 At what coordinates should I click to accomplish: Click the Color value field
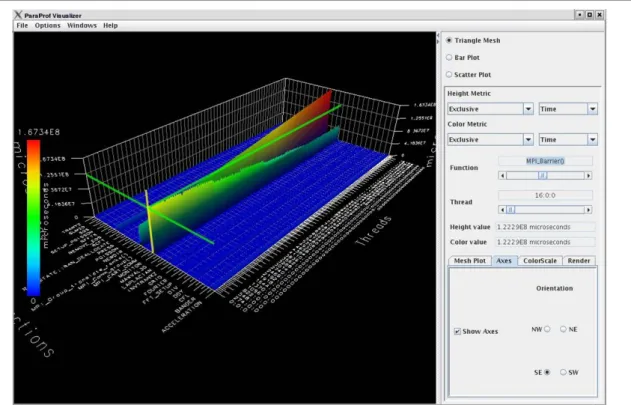click(x=545, y=242)
